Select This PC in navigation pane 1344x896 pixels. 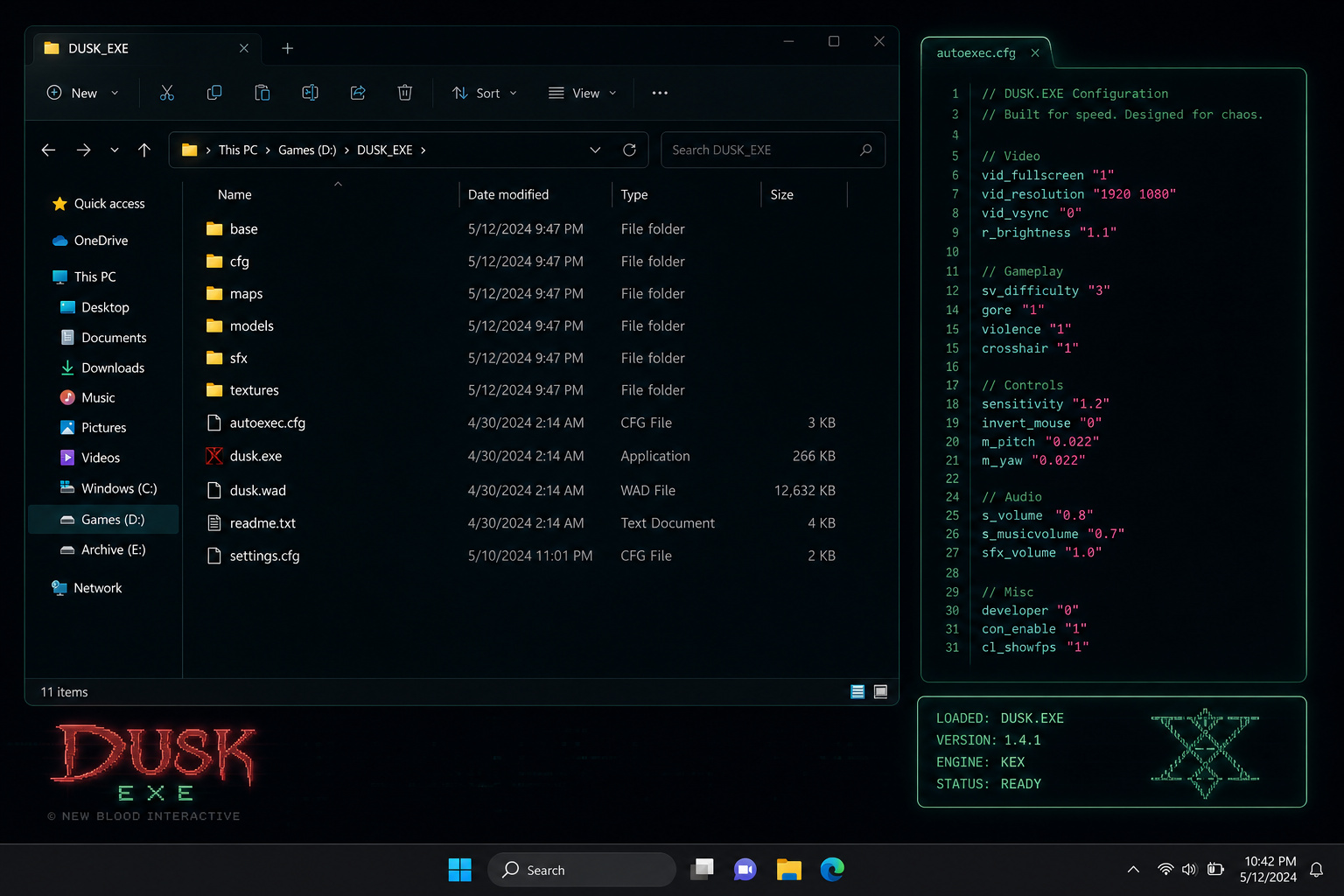pyautogui.click(x=85, y=276)
